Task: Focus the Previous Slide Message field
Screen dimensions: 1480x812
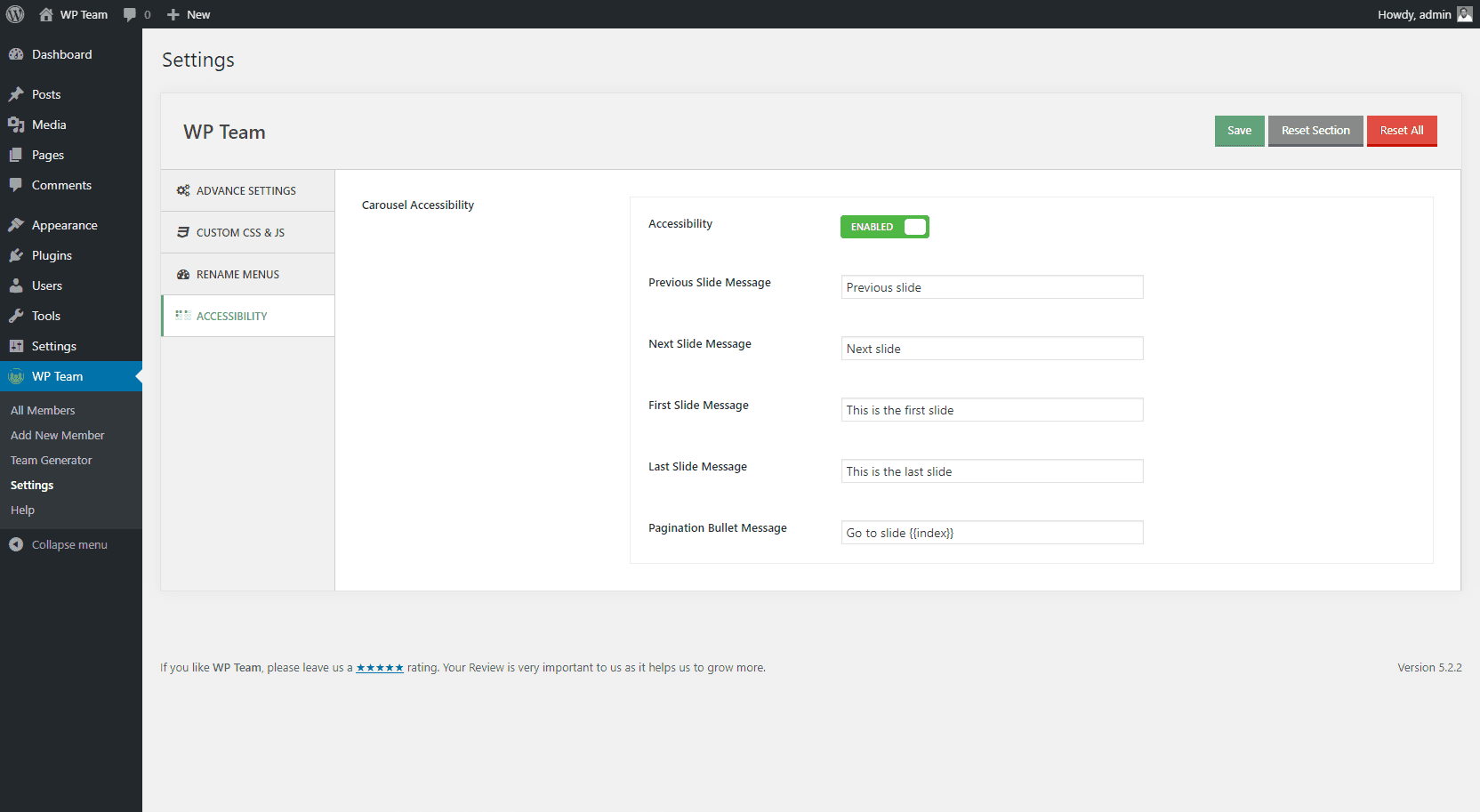Action: coord(992,287)
